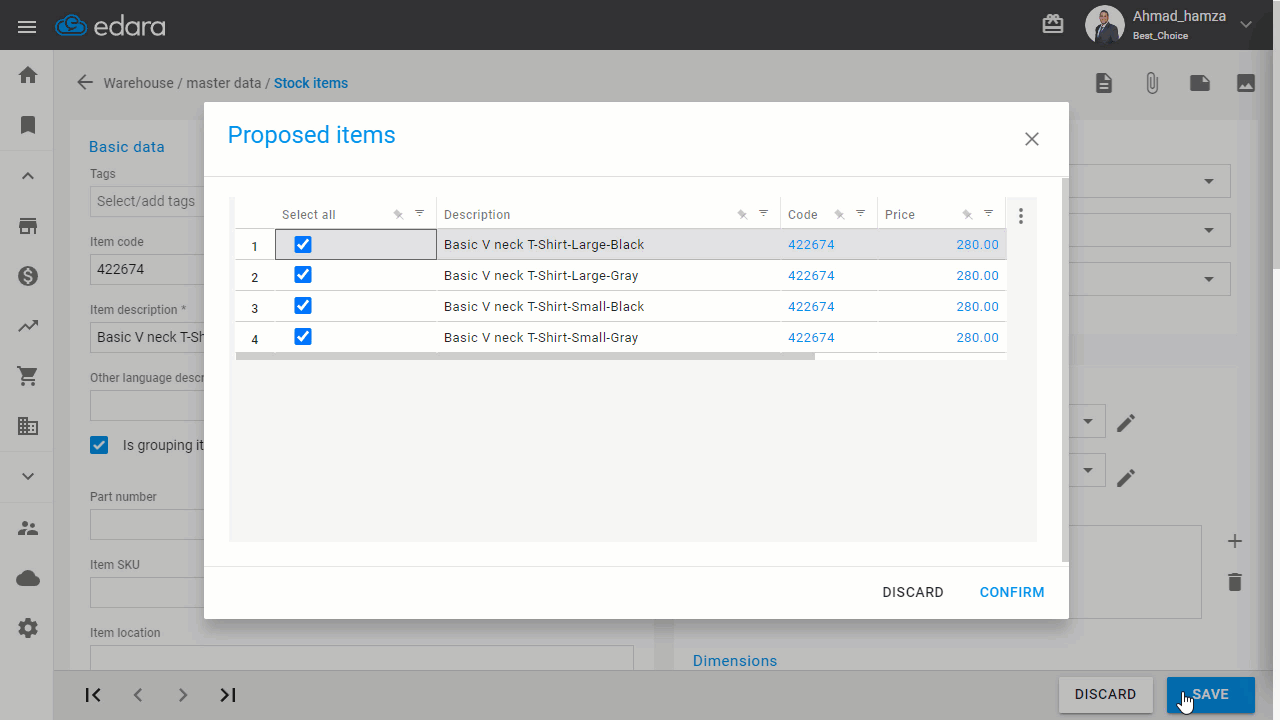Open the Stock items breadcrumb
This screenshot has width=1280, height=720.
pos(311,83)
